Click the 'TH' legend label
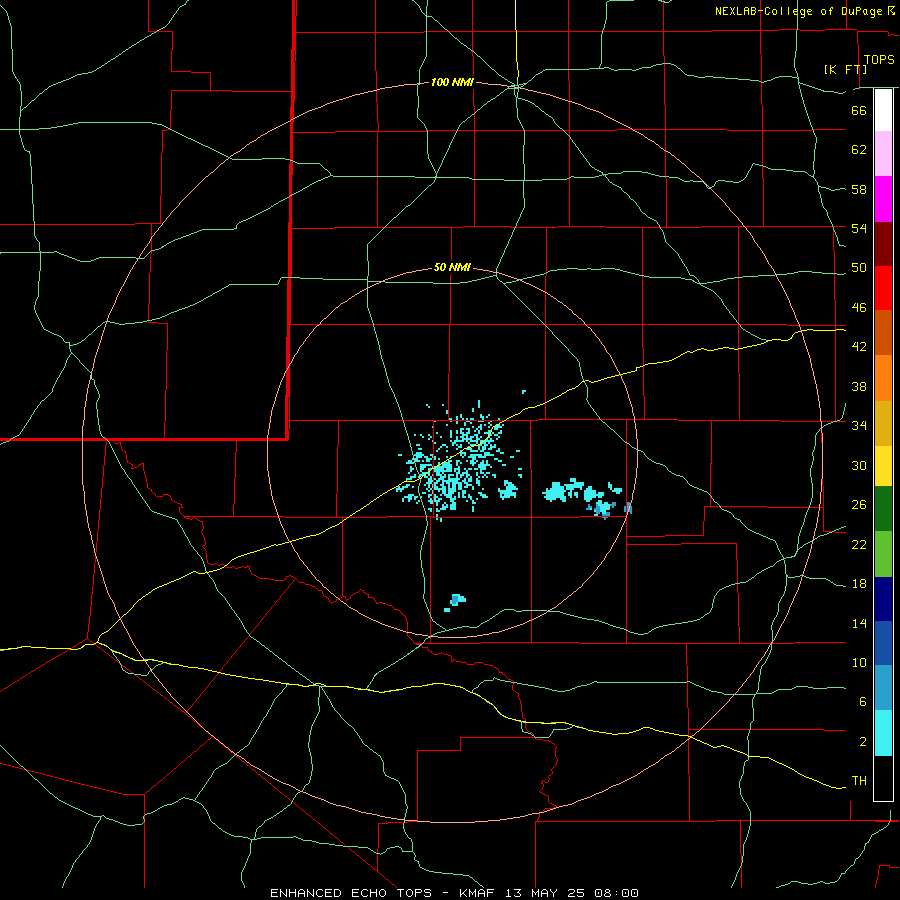The width and height of the screenshot is (900, 900). coord(859,781)
